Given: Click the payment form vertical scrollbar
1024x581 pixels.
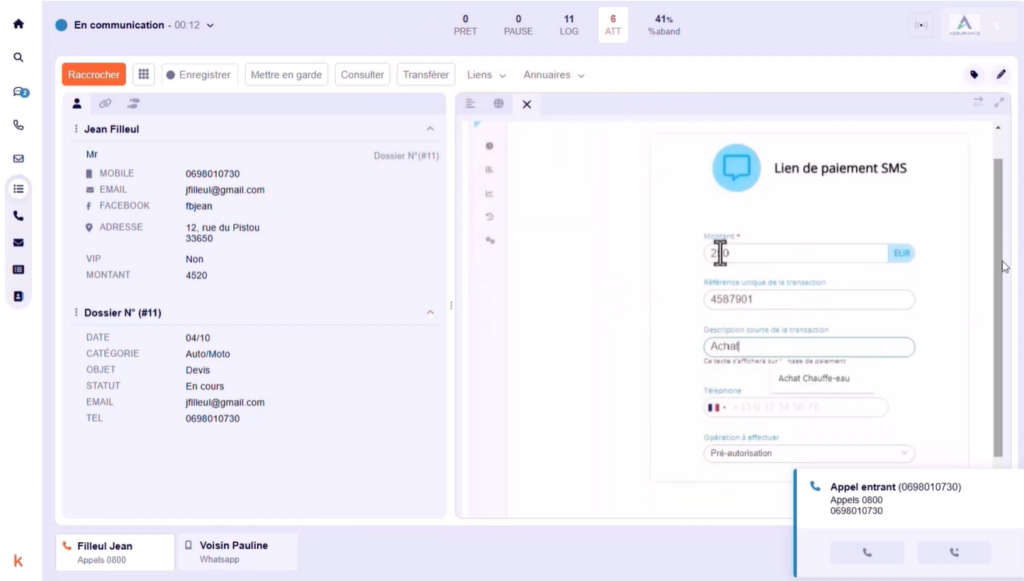Looking at the screenshot, I should [x=996, y=300].
